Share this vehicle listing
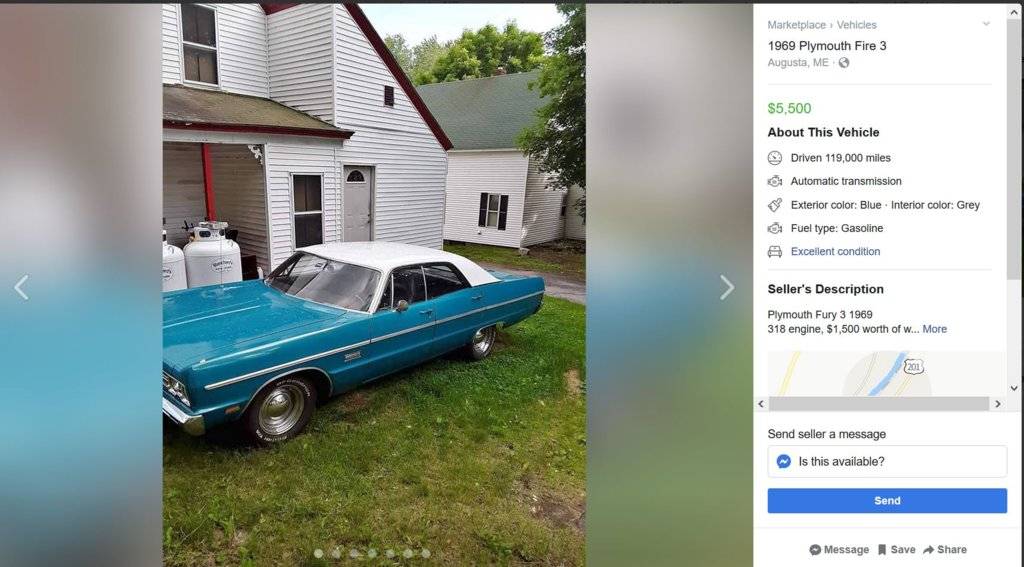 pyautogui.click(x=944, y=550)
